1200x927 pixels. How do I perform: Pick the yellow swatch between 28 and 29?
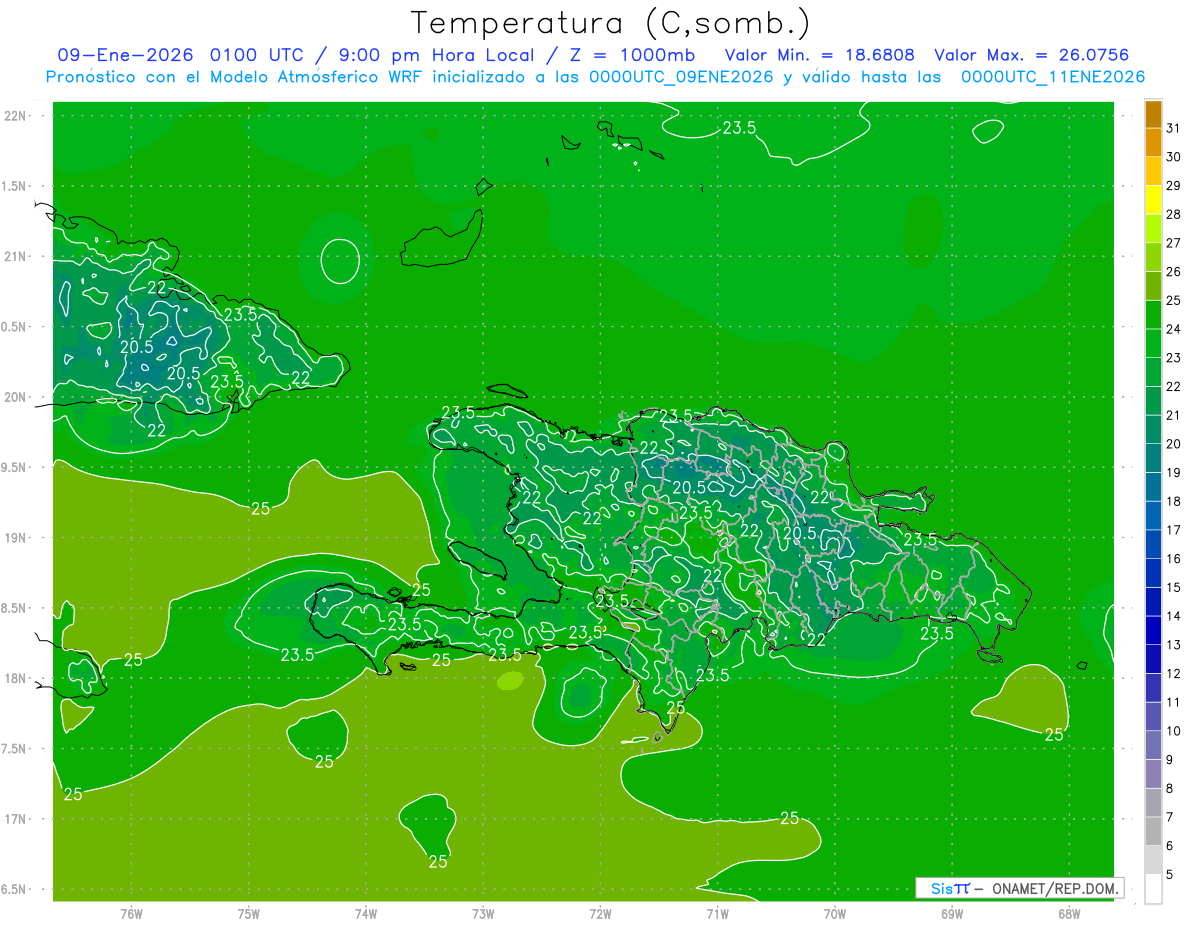coord(1153,201)
